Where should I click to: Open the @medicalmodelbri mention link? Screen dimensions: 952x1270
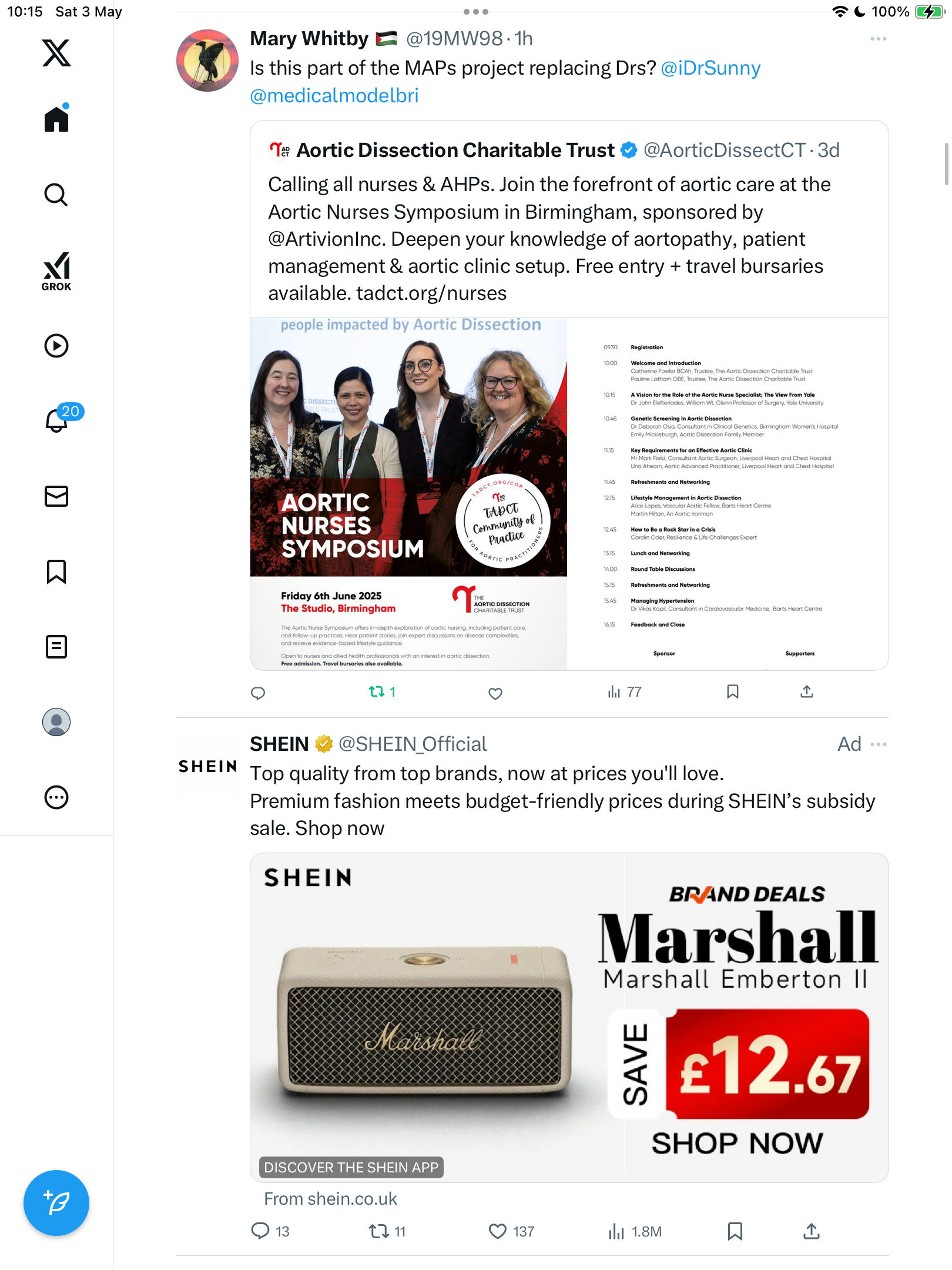[334, 95]
